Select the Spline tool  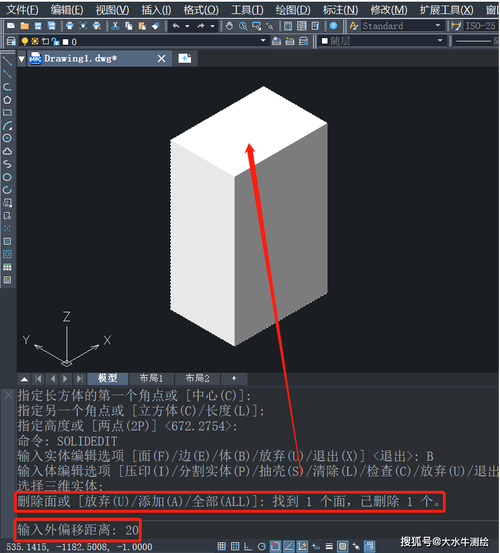click(x=7, y=164)
